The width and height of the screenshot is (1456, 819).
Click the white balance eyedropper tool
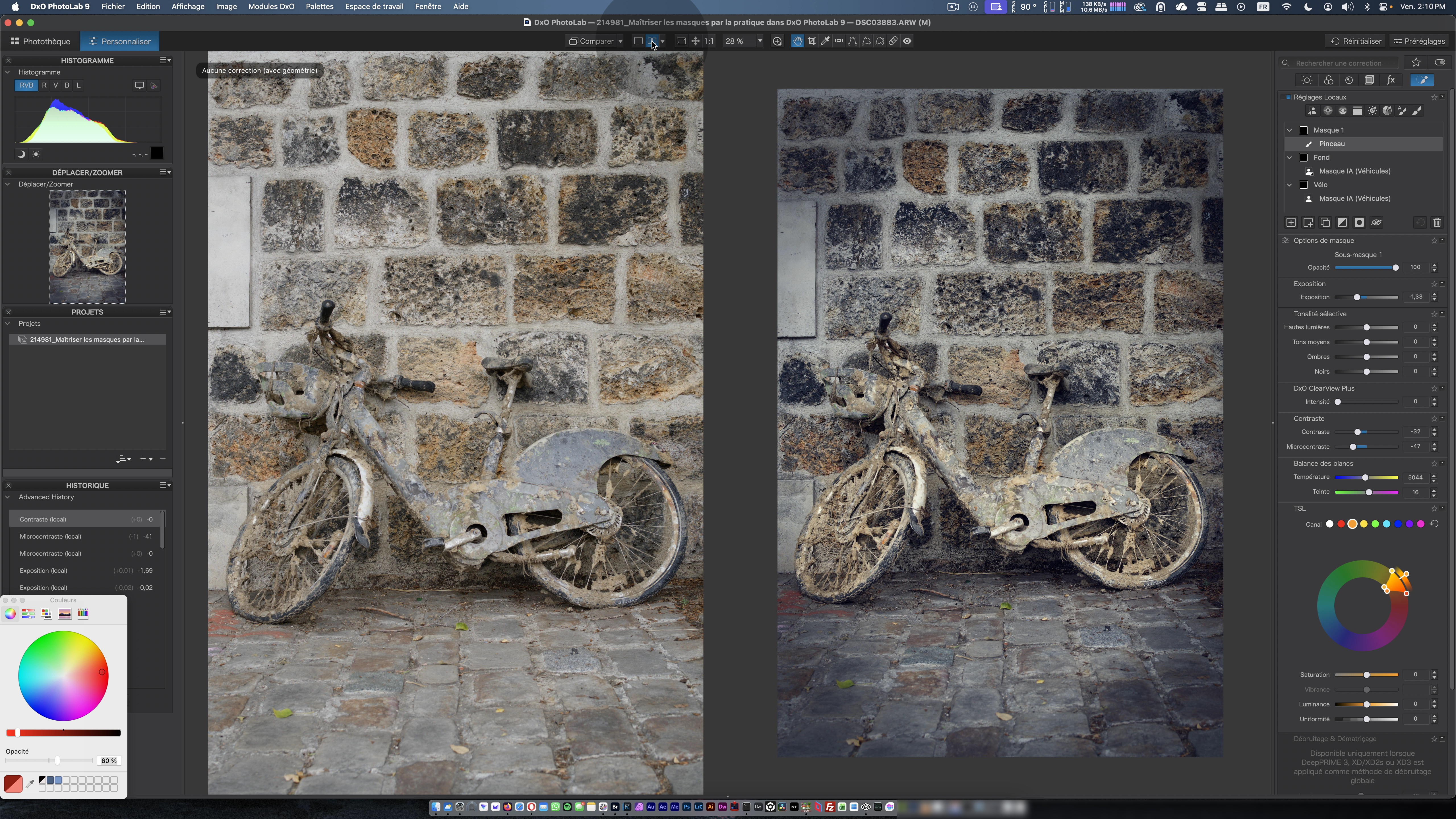(825, 41)
